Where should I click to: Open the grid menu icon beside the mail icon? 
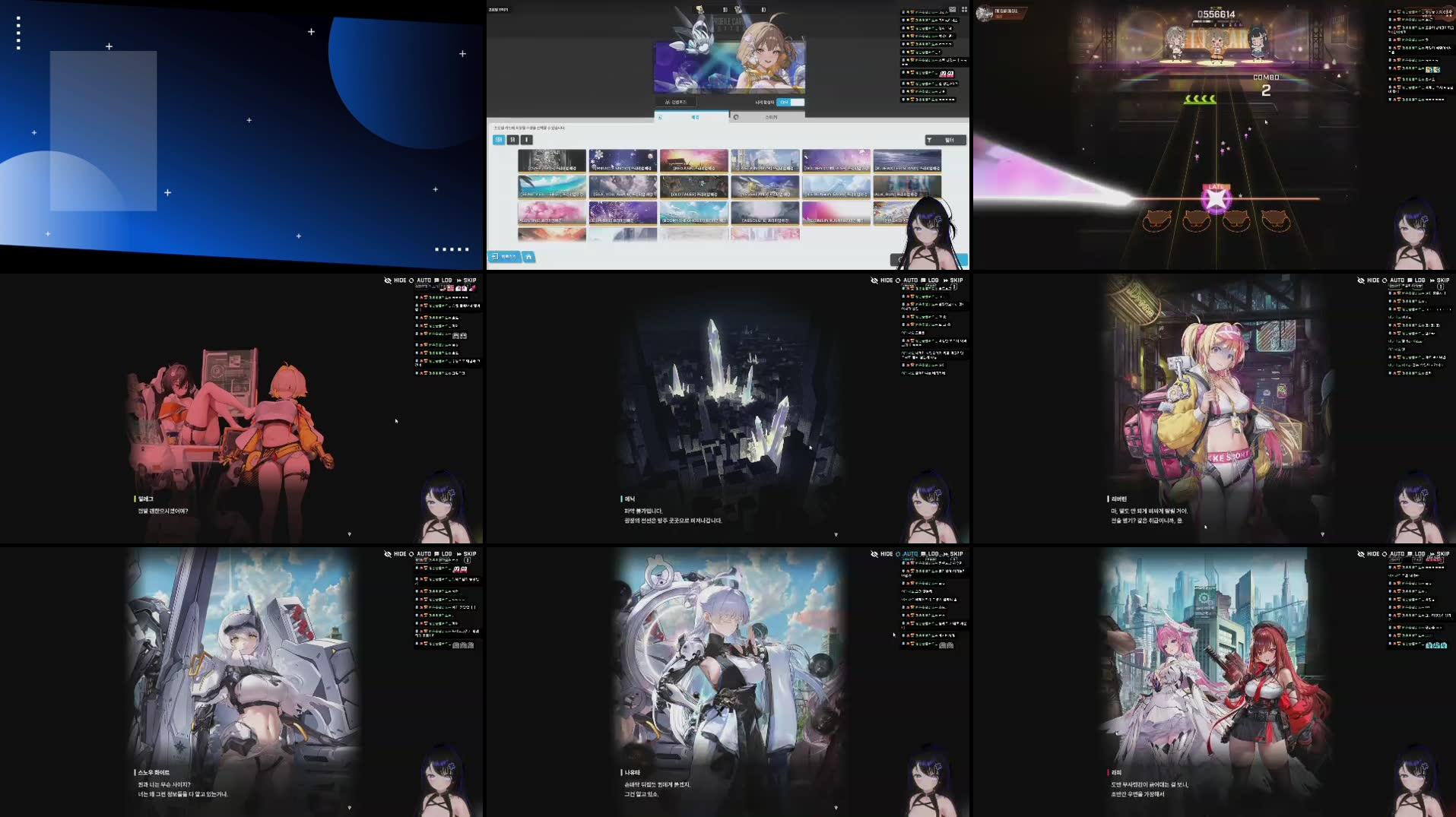(964, 10)
